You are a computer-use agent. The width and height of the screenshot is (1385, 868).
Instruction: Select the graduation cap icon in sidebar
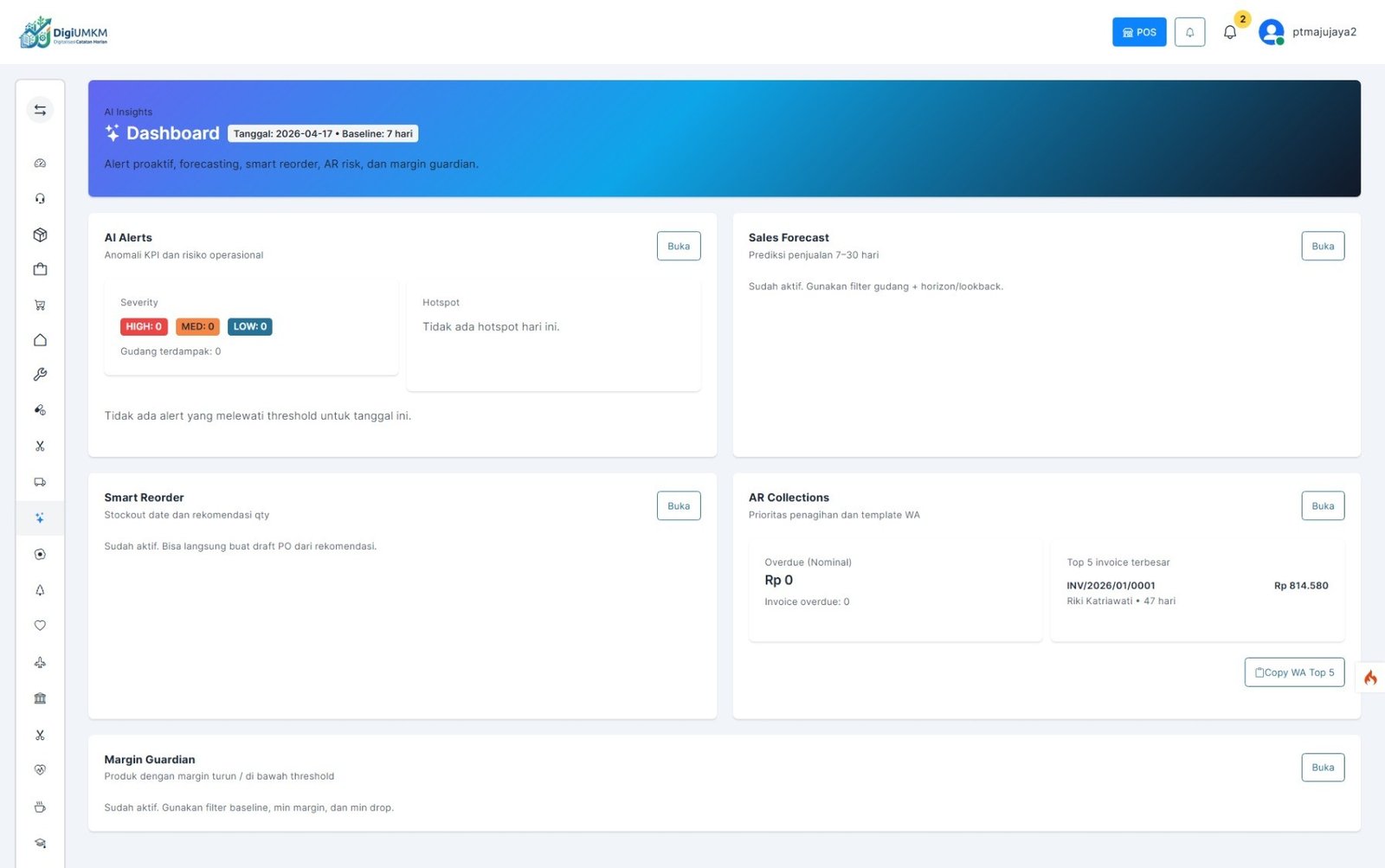click(40, 842)
